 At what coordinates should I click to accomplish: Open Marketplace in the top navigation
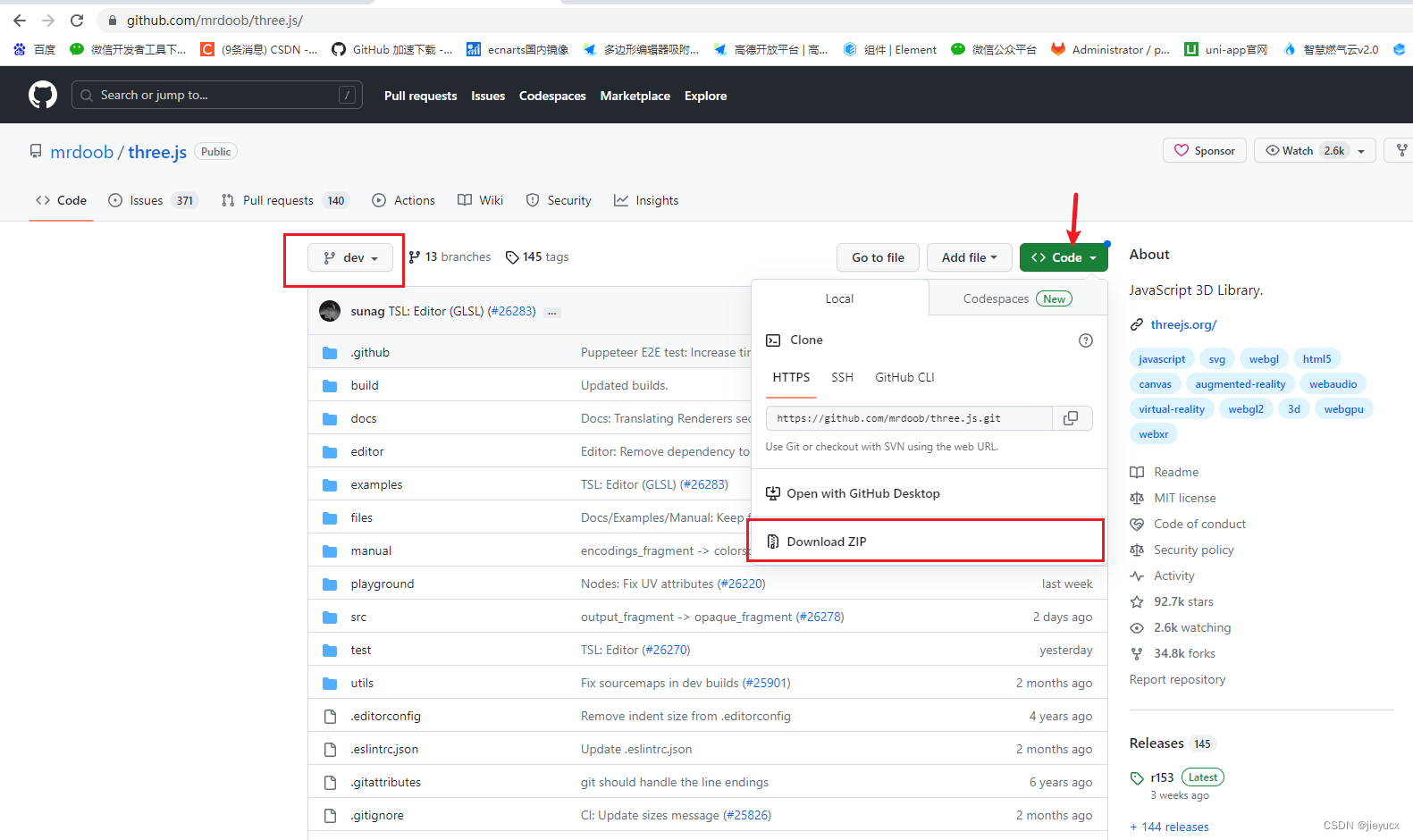635,96
